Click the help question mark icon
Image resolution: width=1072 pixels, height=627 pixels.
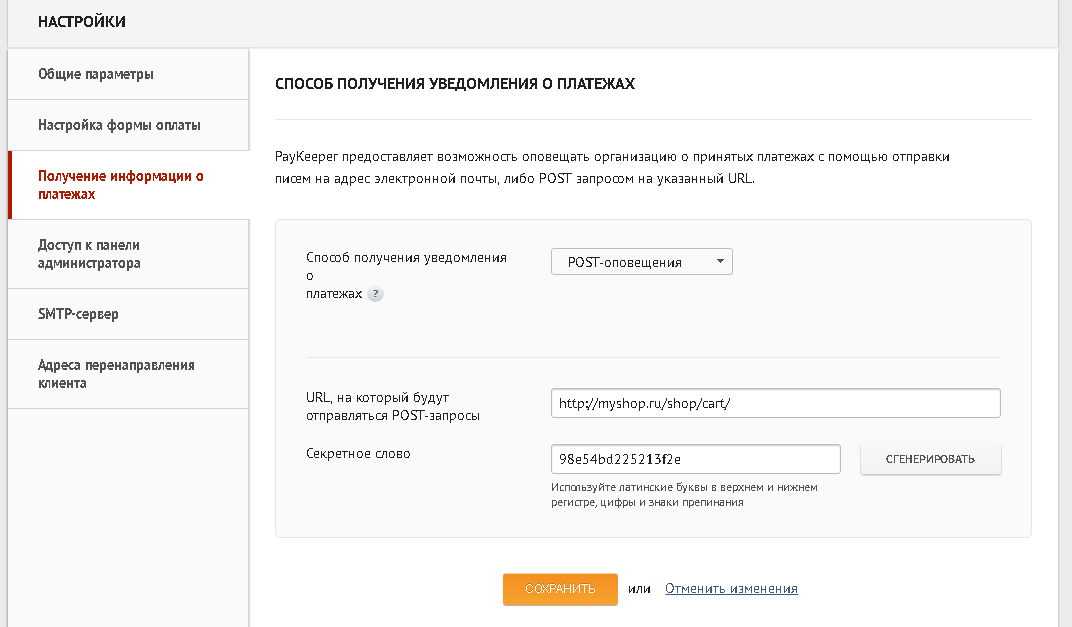[375, 294]
